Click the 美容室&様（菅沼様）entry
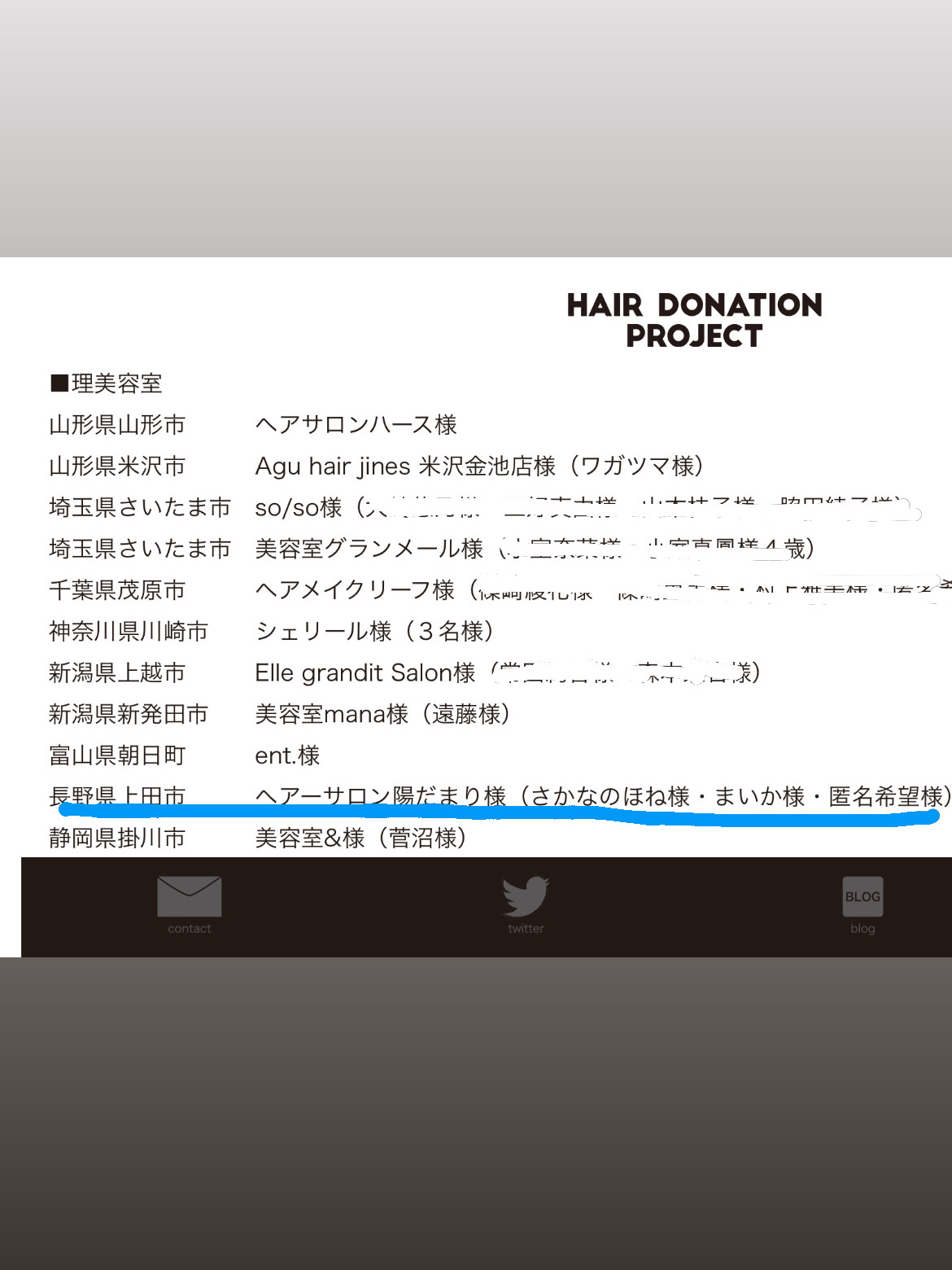The image size is (952, 1270). pyautogui.click(x=360, y=838)
